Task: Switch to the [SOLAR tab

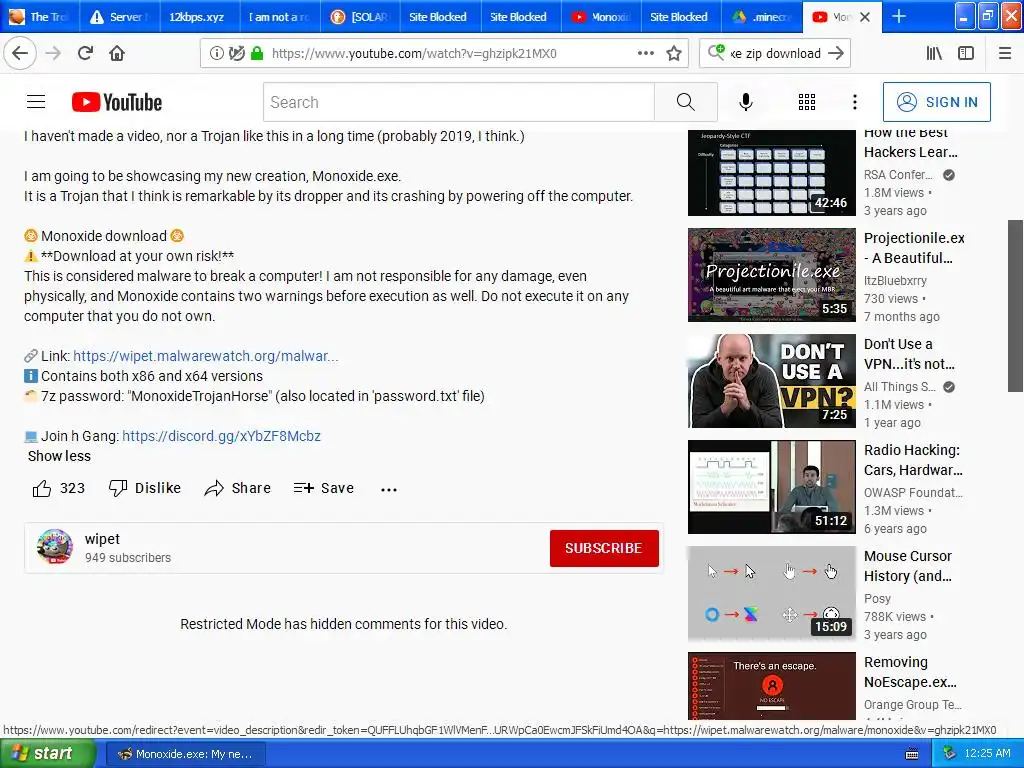Action: tap(360, 17)
